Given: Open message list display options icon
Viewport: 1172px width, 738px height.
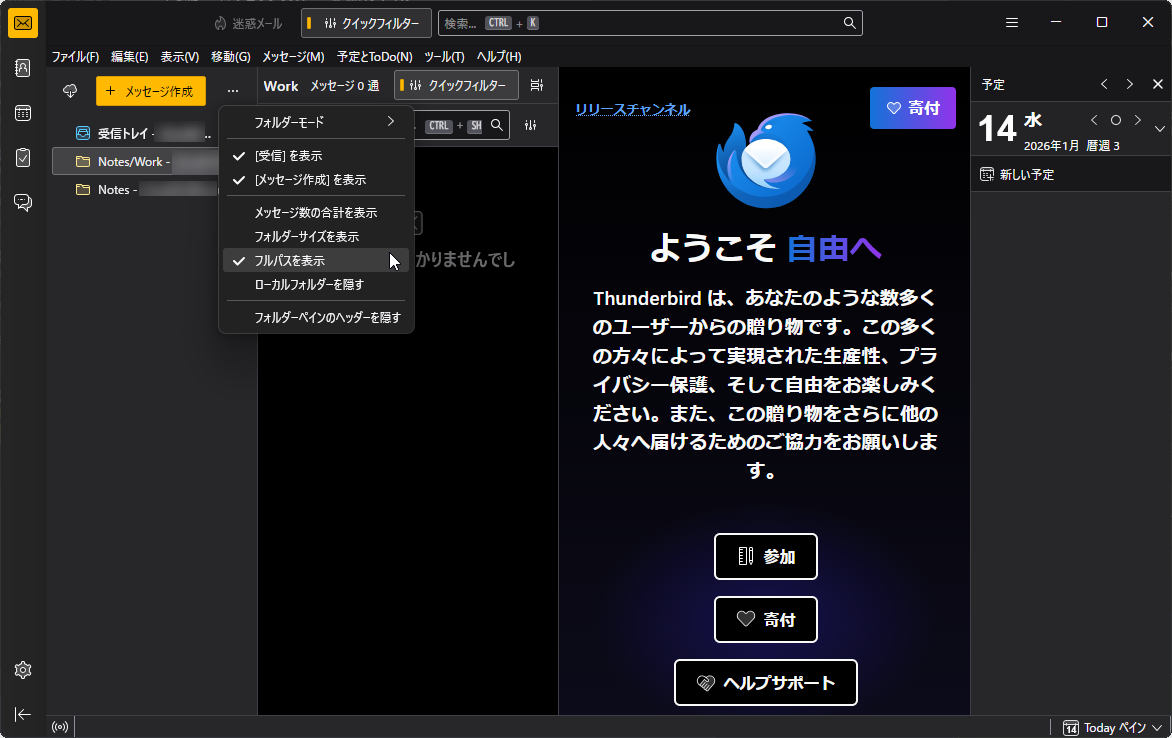Looking at the screenshot, I should [x=537, y=85].
